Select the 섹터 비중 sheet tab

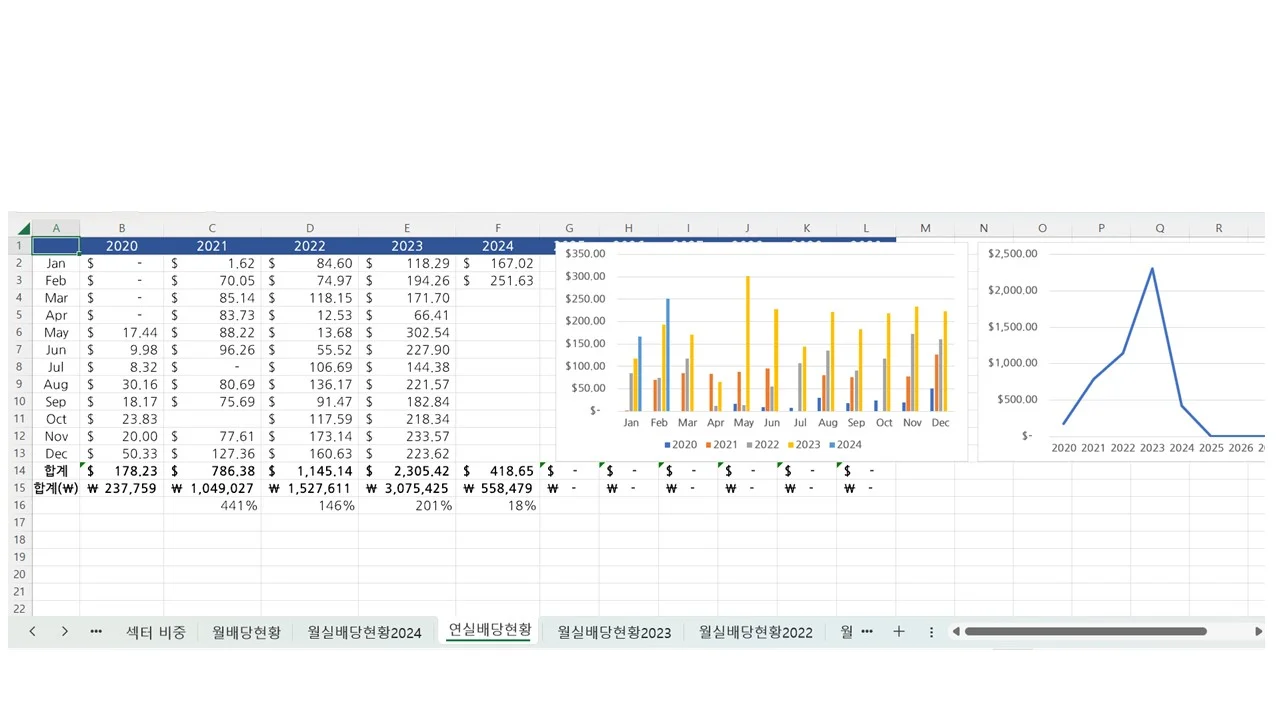tap(156, 632)
